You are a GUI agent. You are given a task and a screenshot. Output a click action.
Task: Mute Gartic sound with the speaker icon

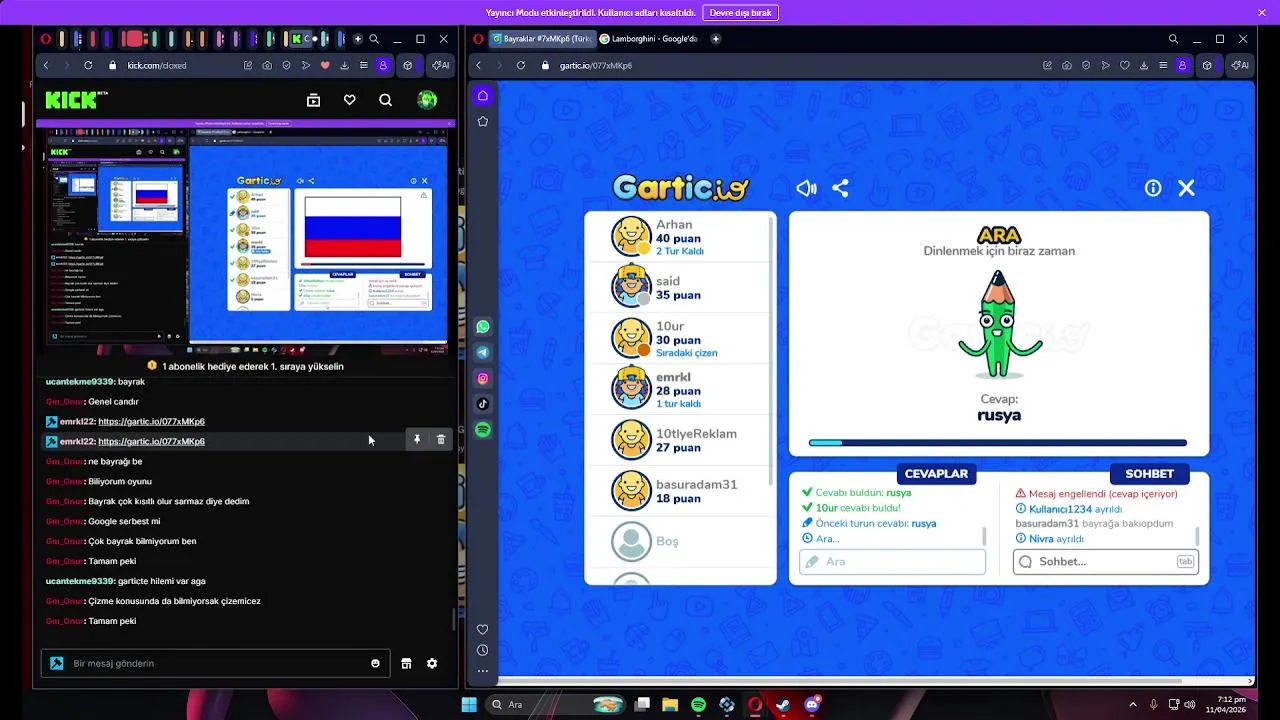point(806,188)
